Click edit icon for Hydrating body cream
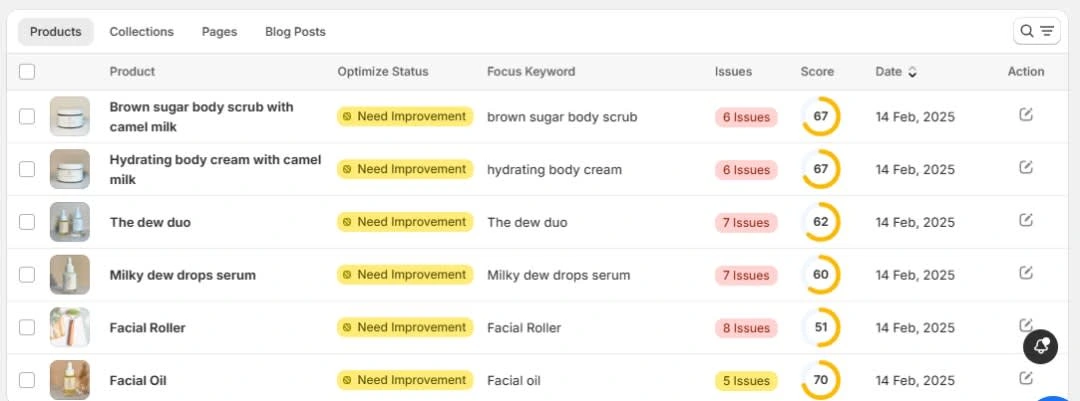 1026,167
